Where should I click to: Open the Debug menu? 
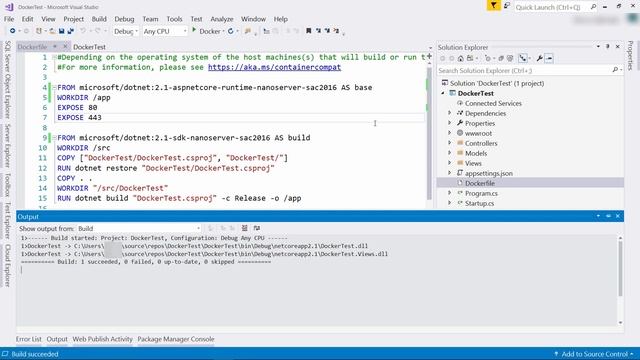[124, 19]
